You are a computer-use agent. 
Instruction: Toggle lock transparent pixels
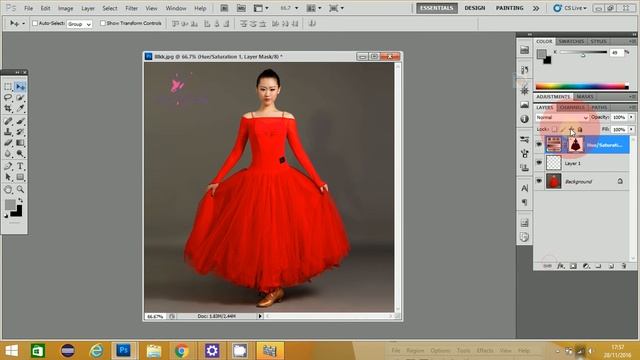(x=554, y=129)
